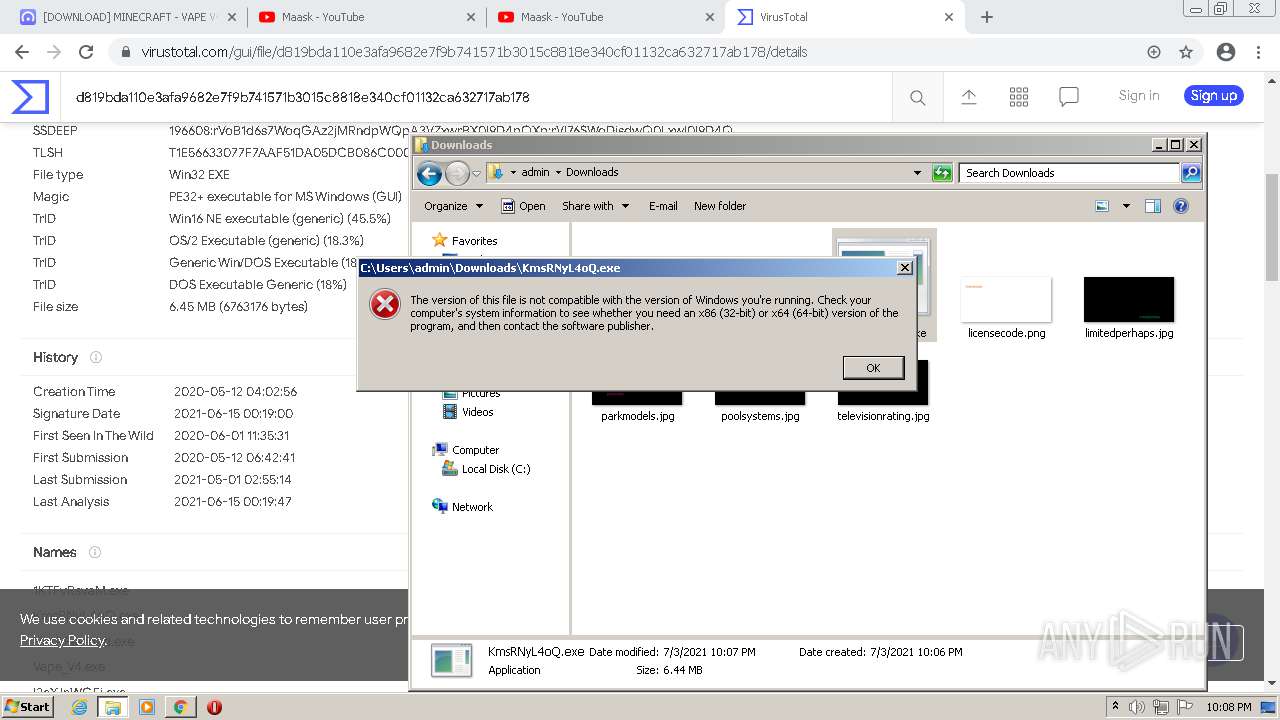This screenshot has height=720, width=1280.
Task: Select Computer in the navigation pane
Action: pos(474,450)
